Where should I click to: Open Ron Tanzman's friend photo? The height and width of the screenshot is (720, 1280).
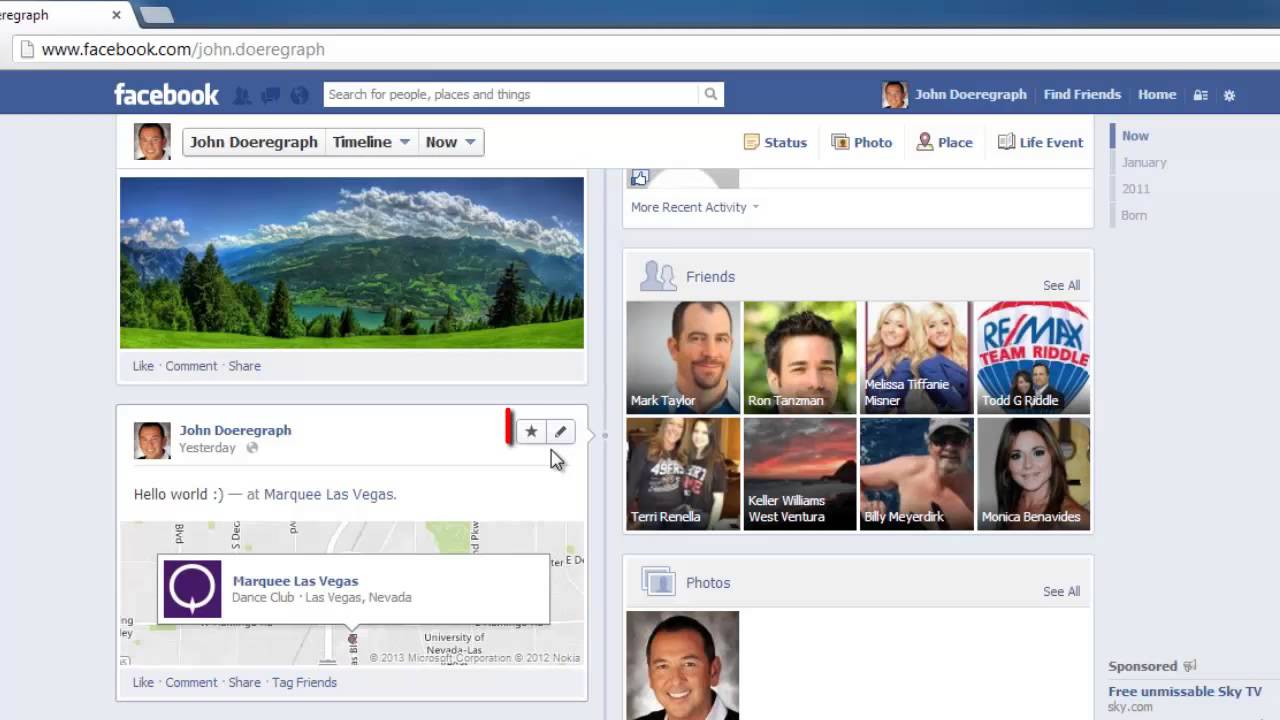(x=800, y=357)
